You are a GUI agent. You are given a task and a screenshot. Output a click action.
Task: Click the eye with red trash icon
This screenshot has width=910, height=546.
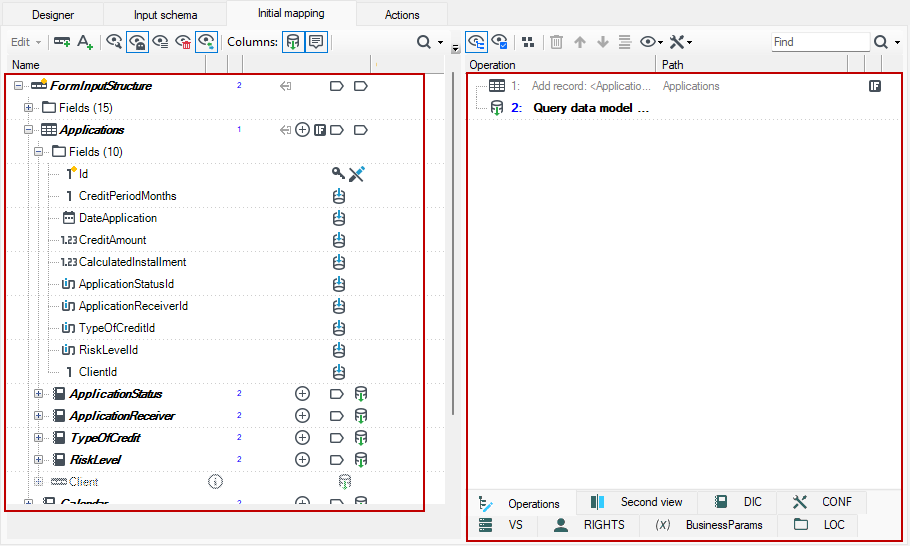[183, 42]
